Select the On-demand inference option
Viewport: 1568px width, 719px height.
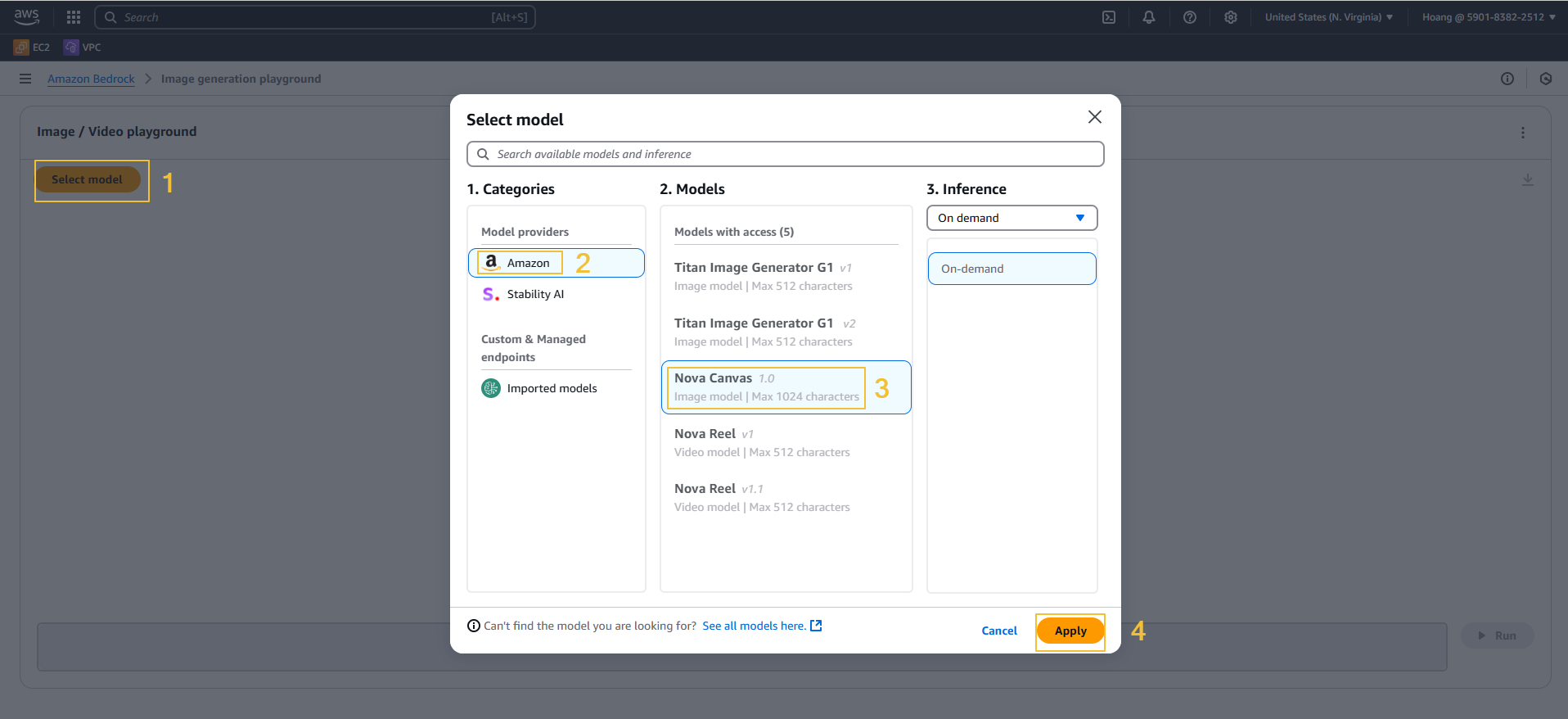pyautogui.click(x=1012, y=269)
